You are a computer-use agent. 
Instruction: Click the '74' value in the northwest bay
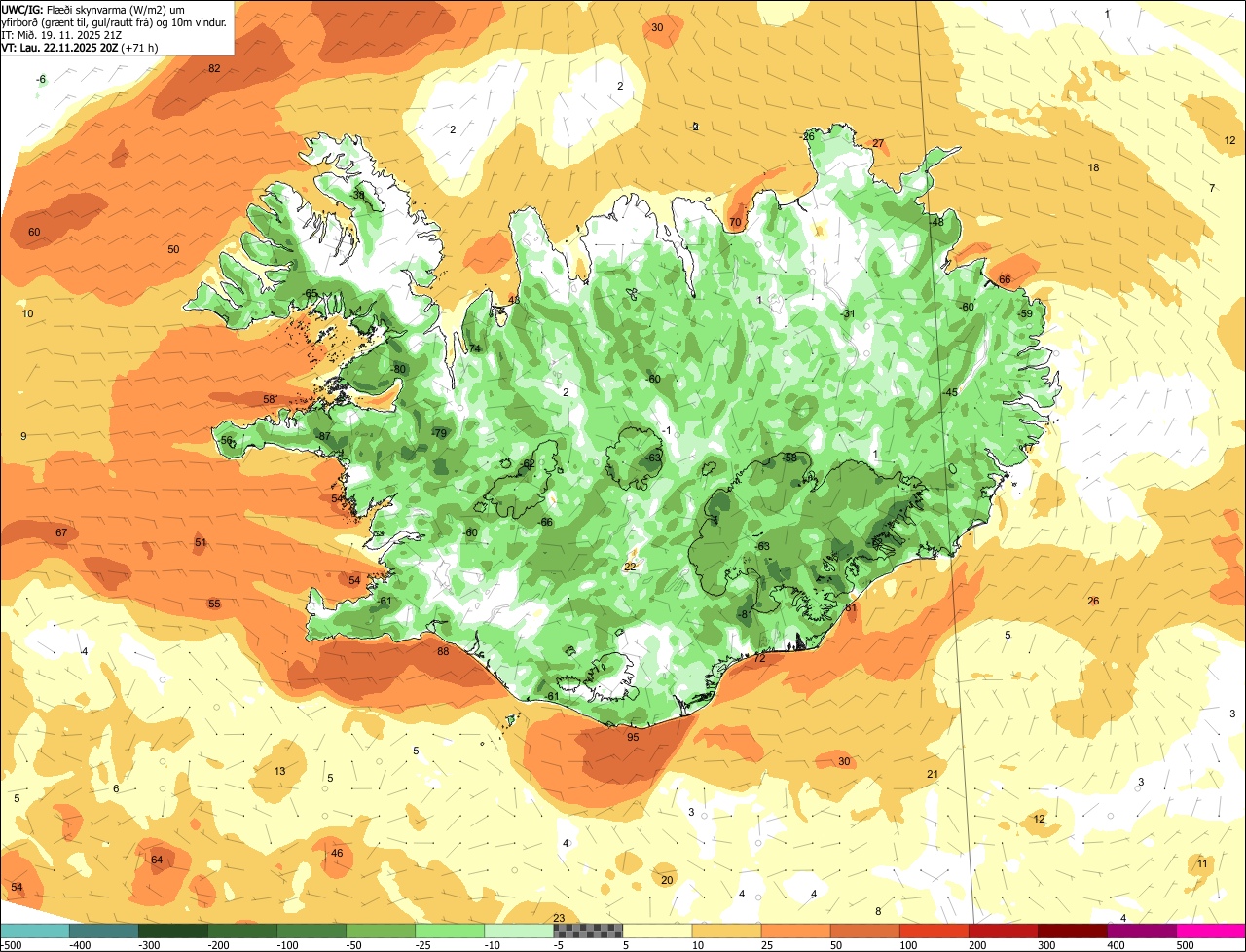click(475, 348)
